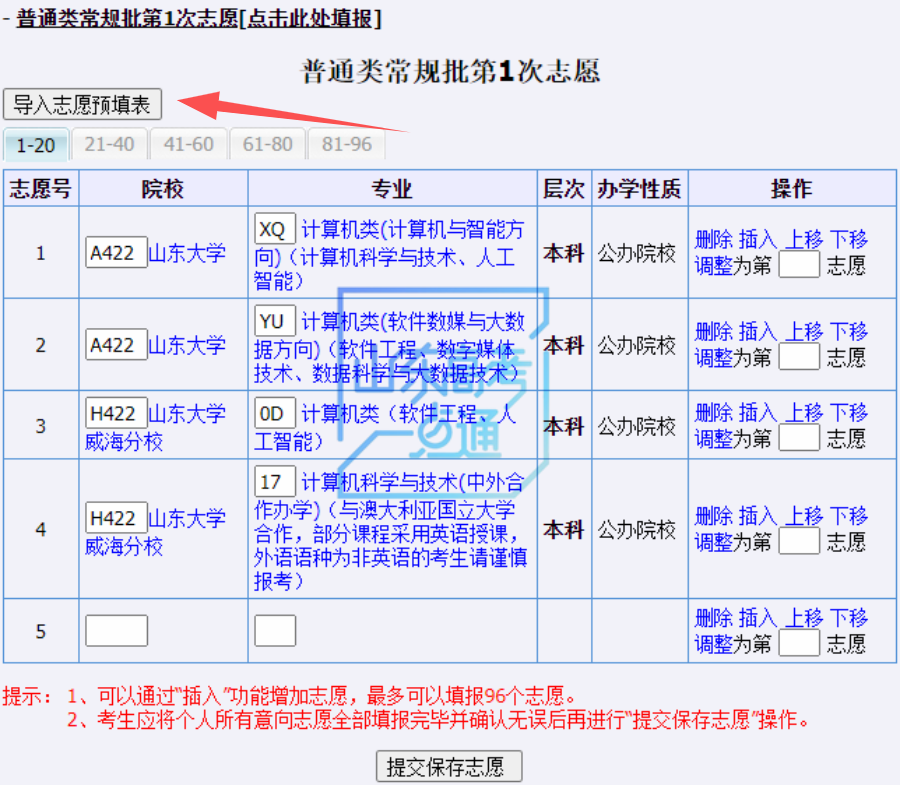Image resolution: width=900 pixels, height=785 pixels.
Task: Click the 导入志愿预填表 button
Action: [82, 104]
